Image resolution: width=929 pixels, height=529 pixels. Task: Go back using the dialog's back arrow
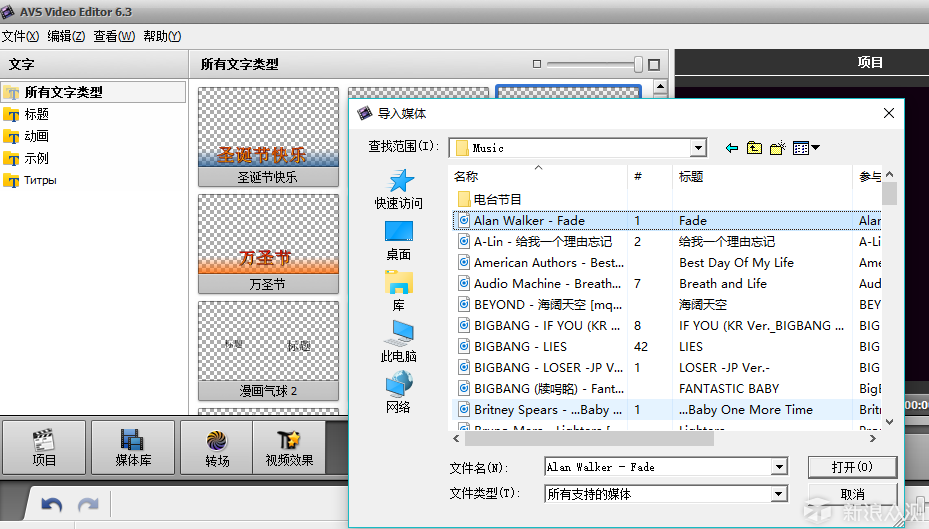pos(732,148)
